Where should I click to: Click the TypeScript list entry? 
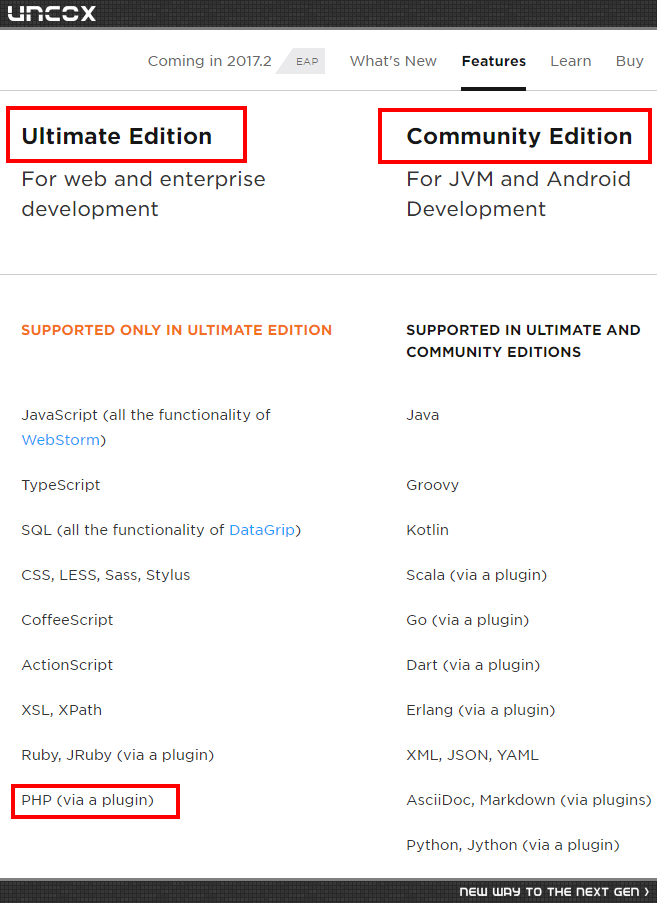[60, 485]
